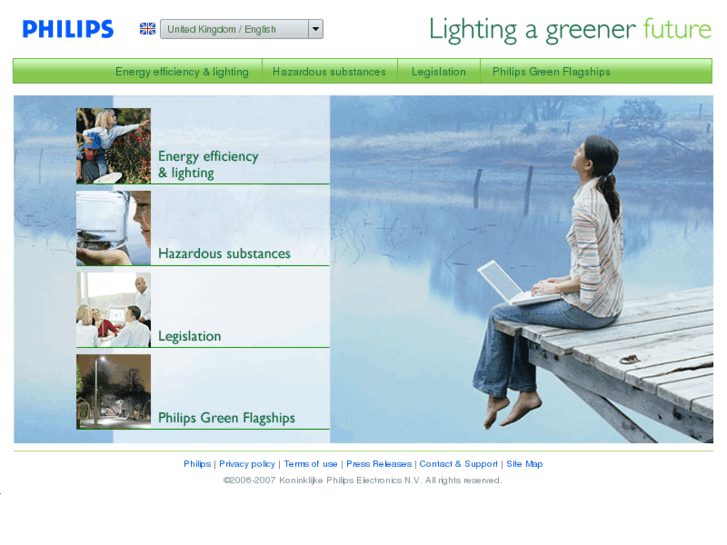Click the Lighting a greener future headline

coord(570,30)
